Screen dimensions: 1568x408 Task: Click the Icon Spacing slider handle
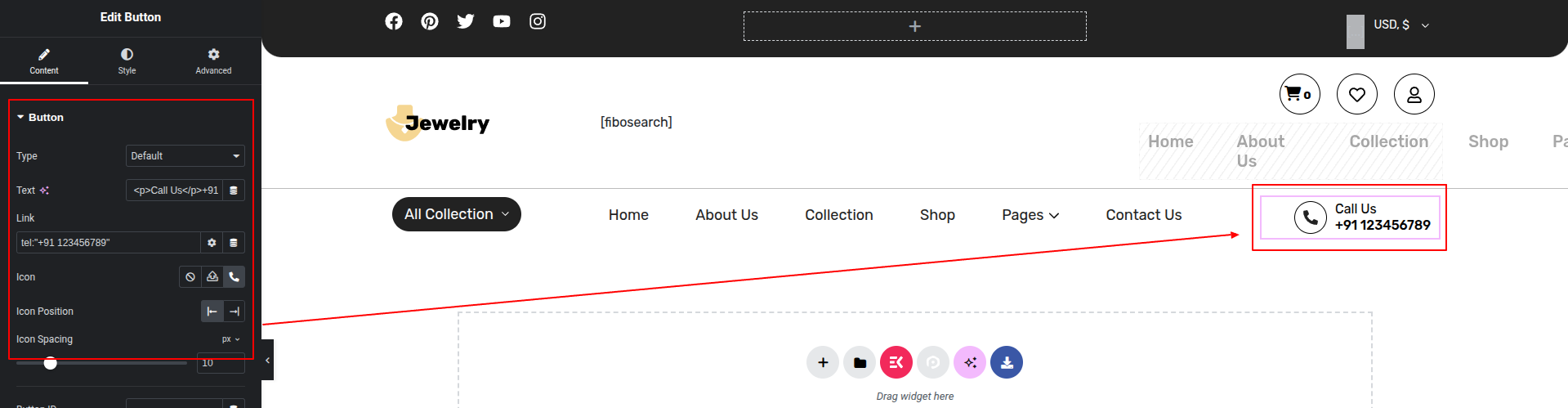(51, 363)
